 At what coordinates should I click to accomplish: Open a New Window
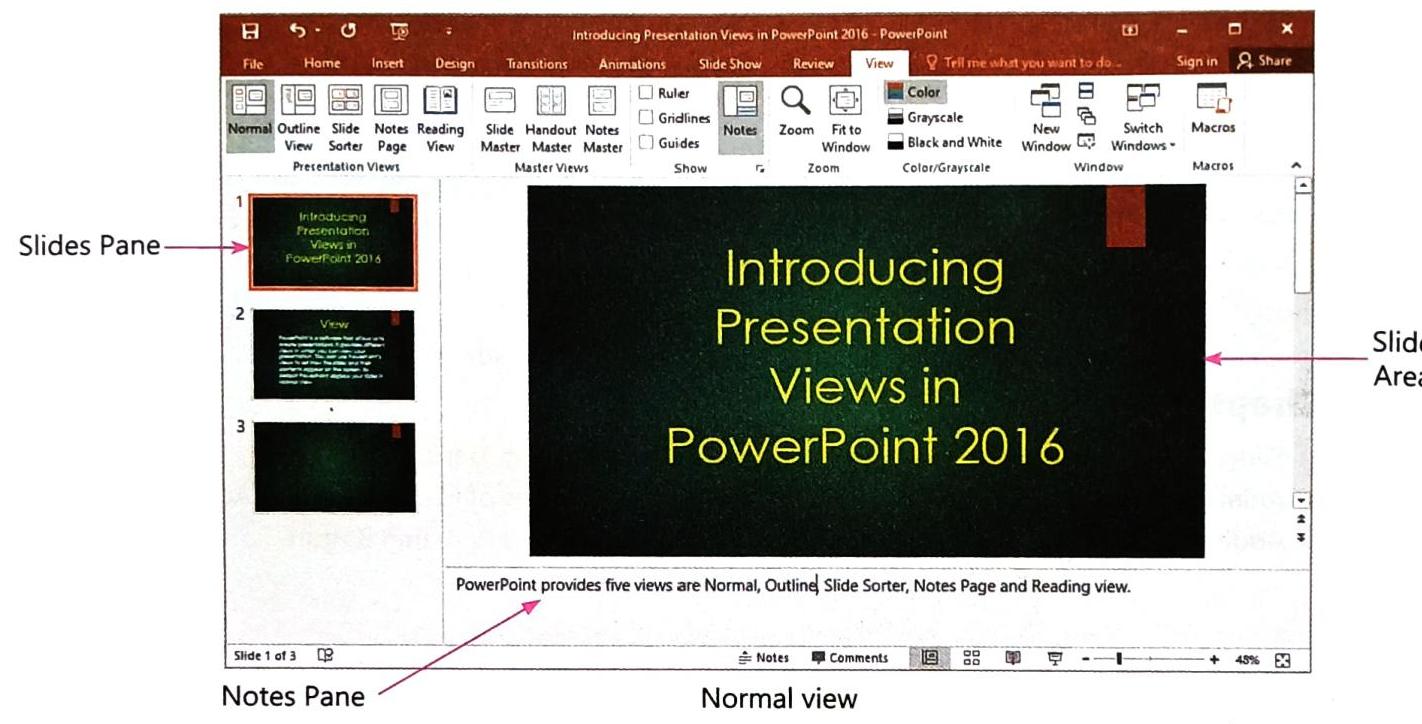1046,119
